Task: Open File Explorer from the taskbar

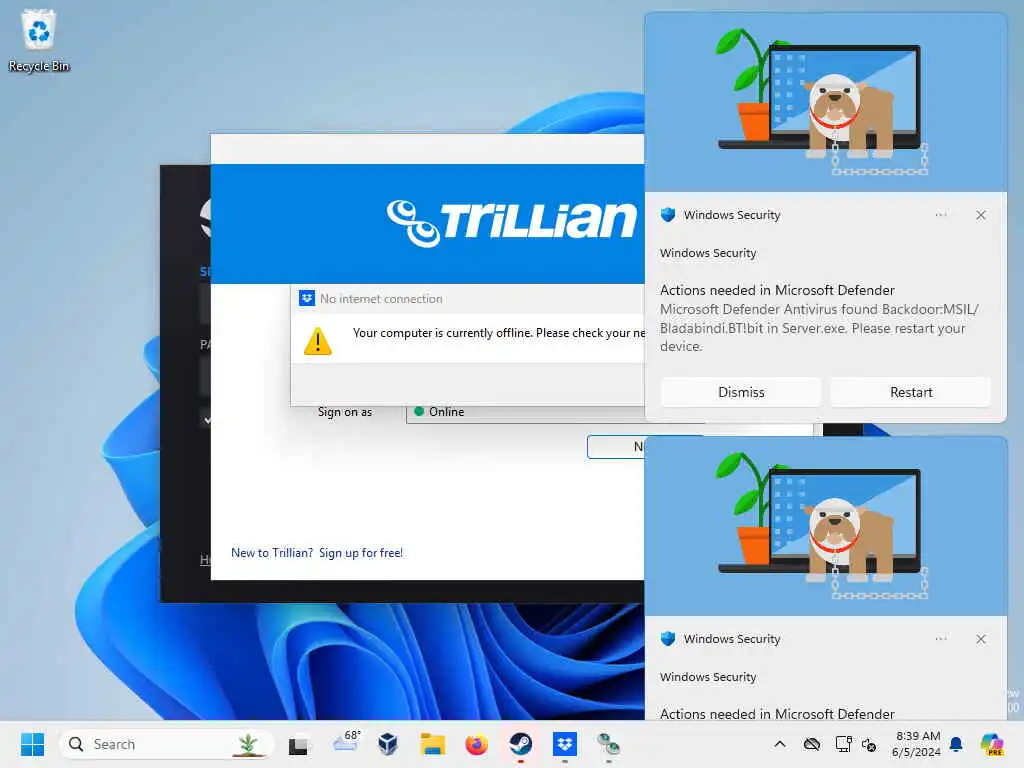Action: [432, 744]
